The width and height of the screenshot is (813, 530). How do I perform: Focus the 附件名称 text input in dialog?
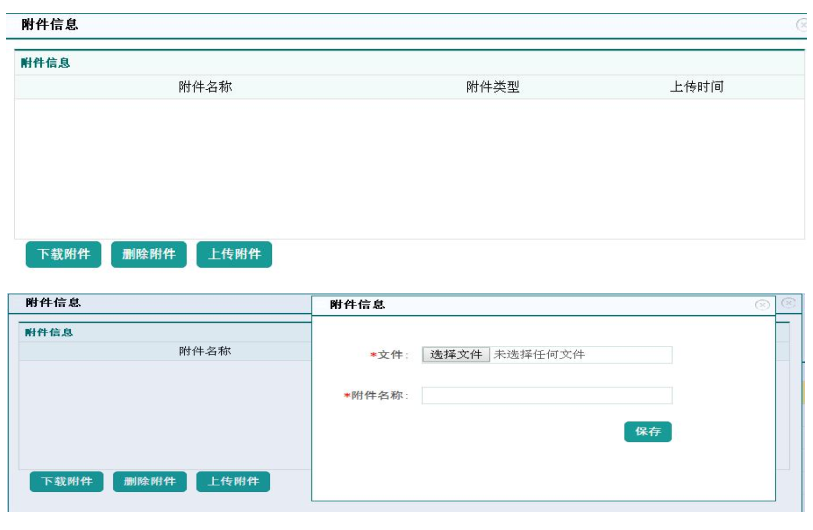[x=546, y=396]
